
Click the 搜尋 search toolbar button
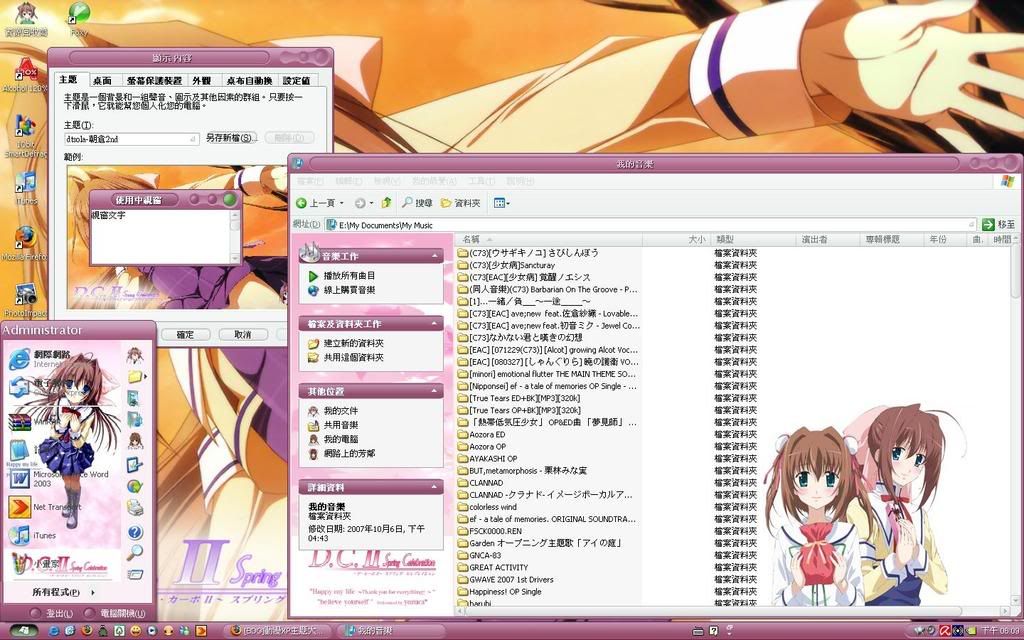point(417,203)
